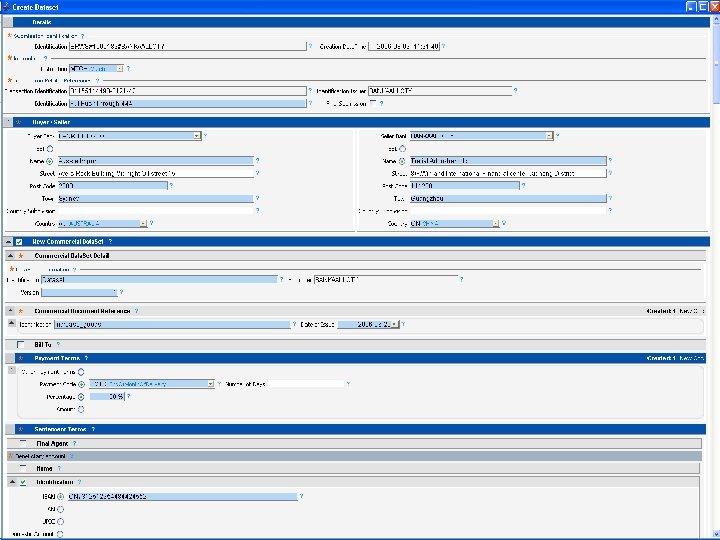Image resolution: width=720 pixels, height=540 pixels.
Task: Open help in the Settlement Terms header
Action: 93,429
